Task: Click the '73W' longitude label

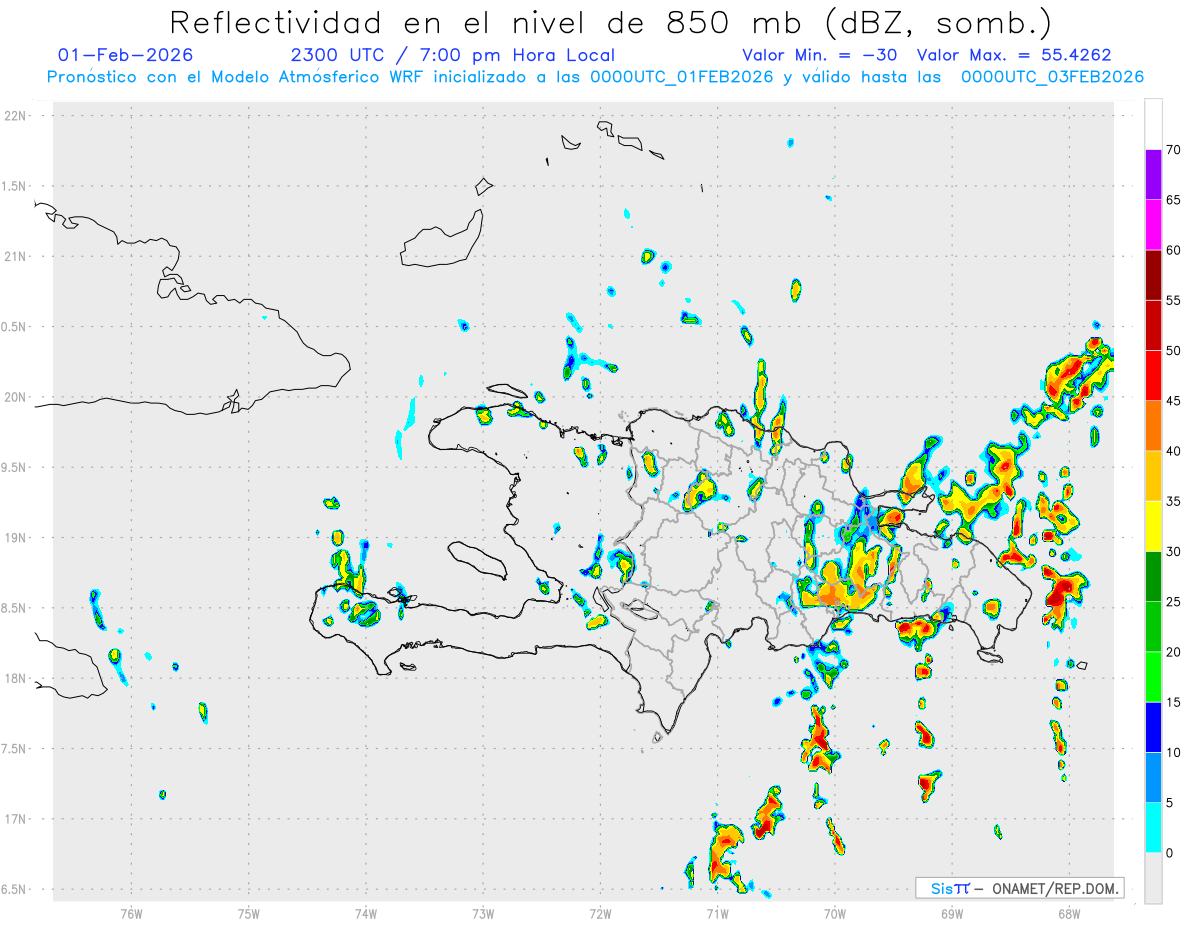Action: pyautogui.click(x=483, y=913)
